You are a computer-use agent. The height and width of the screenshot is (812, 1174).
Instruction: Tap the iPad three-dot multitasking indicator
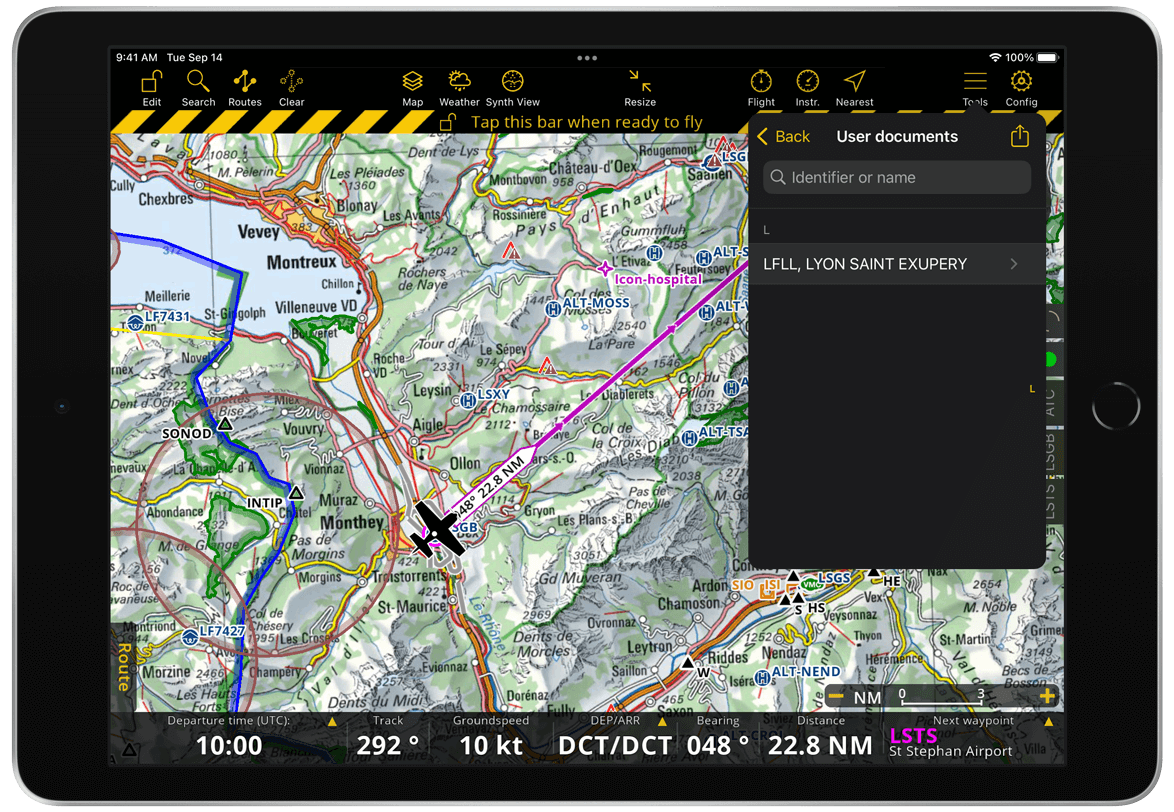[587, 58]
